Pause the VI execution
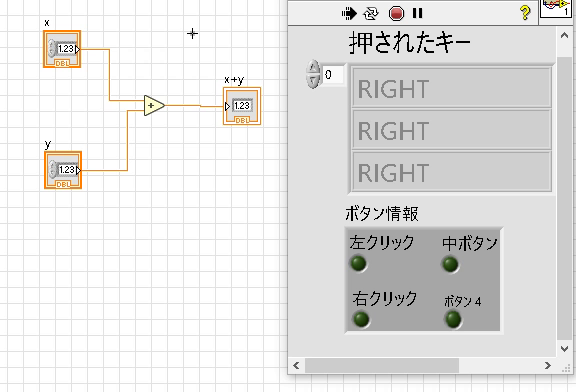Screen dimensions: 576x392 [417, 13]
